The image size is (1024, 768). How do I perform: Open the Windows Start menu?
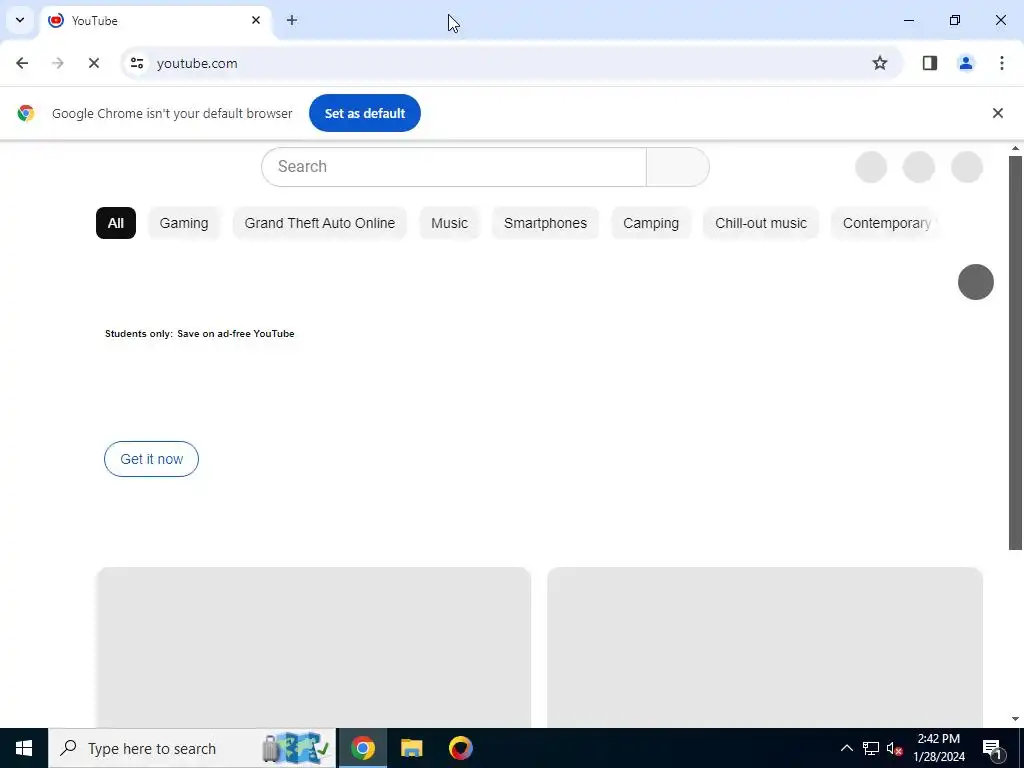click(24, 748)
